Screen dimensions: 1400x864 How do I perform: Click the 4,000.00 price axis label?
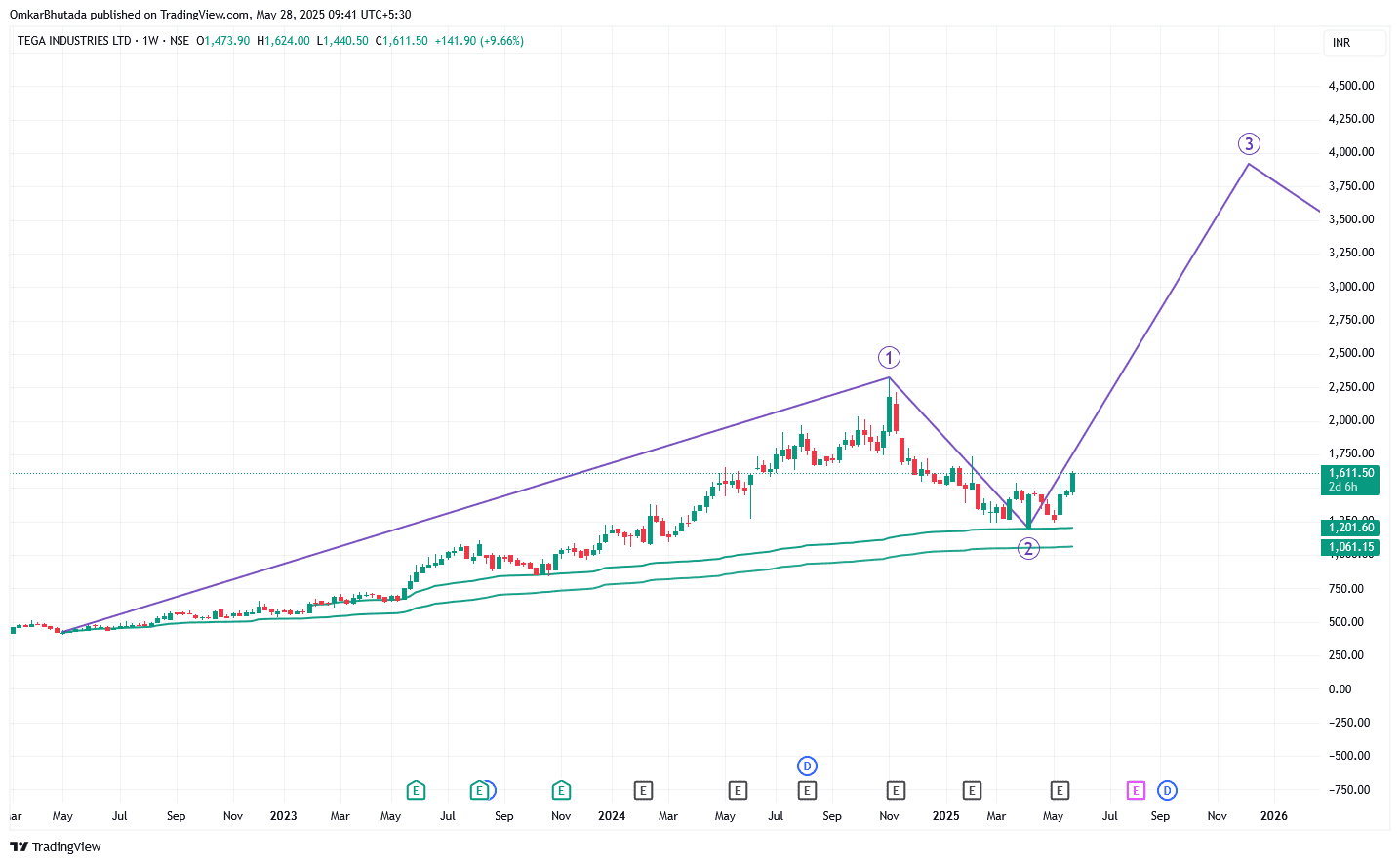tap(1351, 152)
